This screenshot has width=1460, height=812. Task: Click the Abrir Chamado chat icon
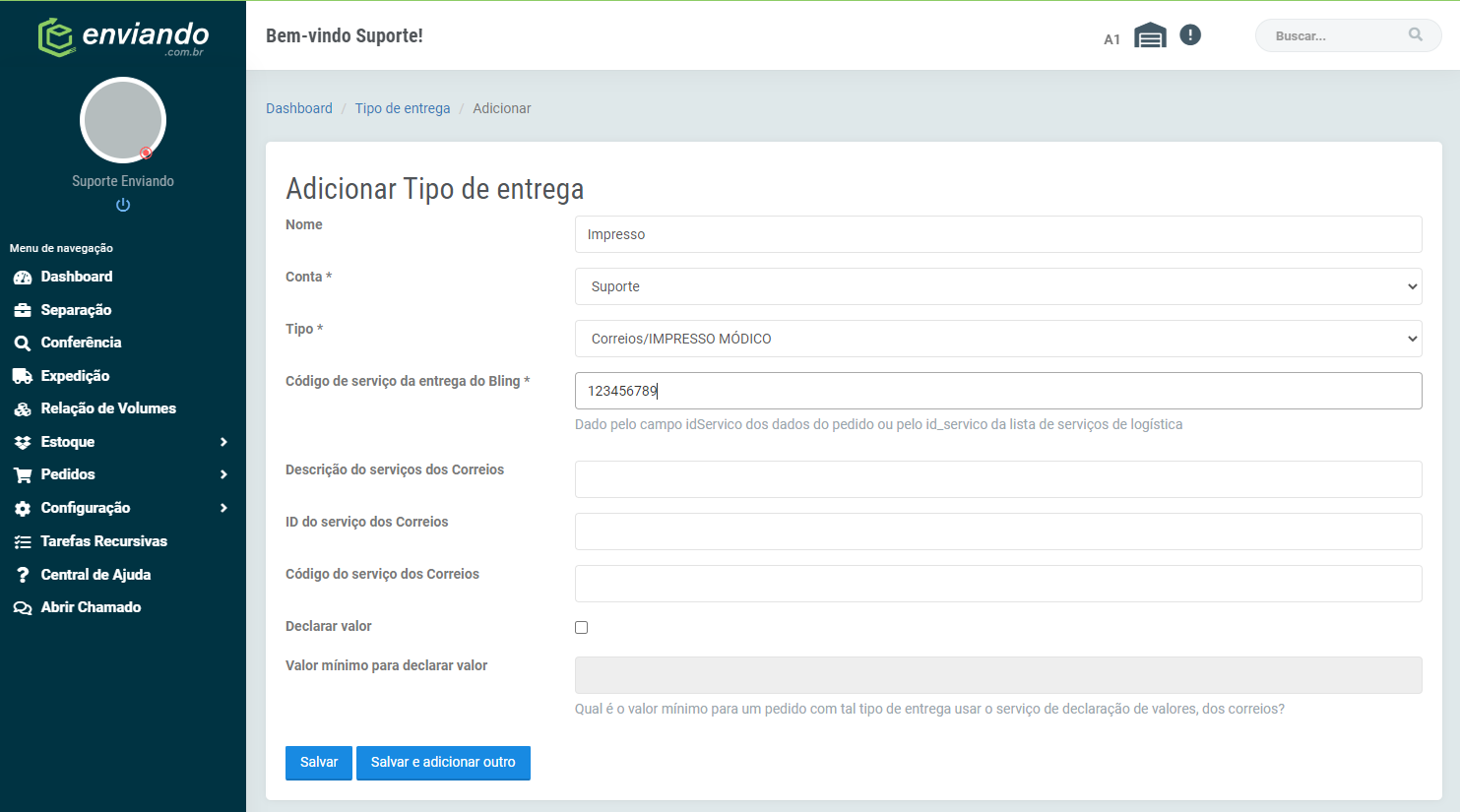tap(23, 608)
